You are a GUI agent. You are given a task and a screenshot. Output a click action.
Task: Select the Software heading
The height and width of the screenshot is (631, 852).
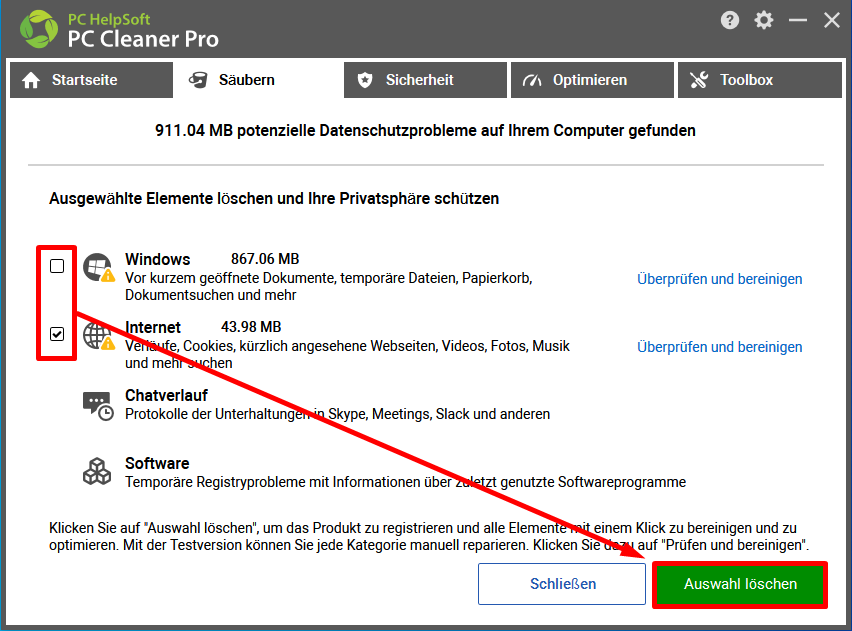coord(157,463)
